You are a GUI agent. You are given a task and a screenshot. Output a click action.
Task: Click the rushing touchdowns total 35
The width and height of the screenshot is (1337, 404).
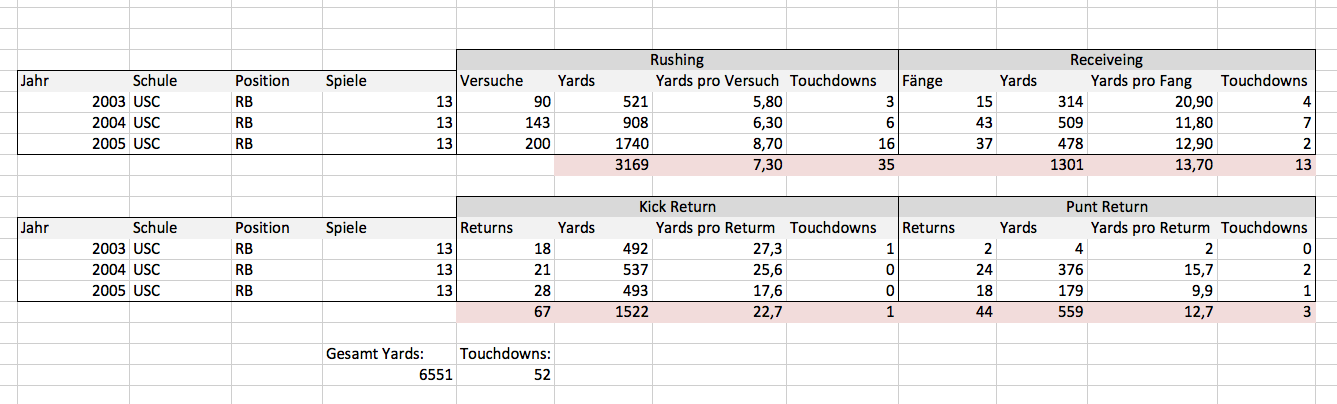tap(841, 164)
